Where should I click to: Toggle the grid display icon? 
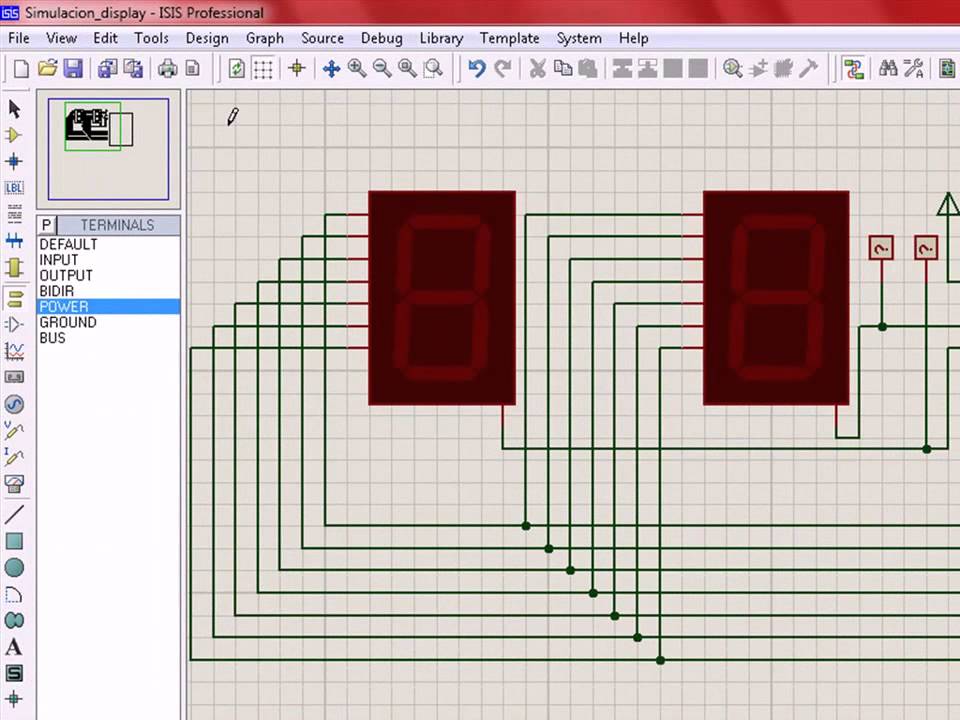click(263, 69)
